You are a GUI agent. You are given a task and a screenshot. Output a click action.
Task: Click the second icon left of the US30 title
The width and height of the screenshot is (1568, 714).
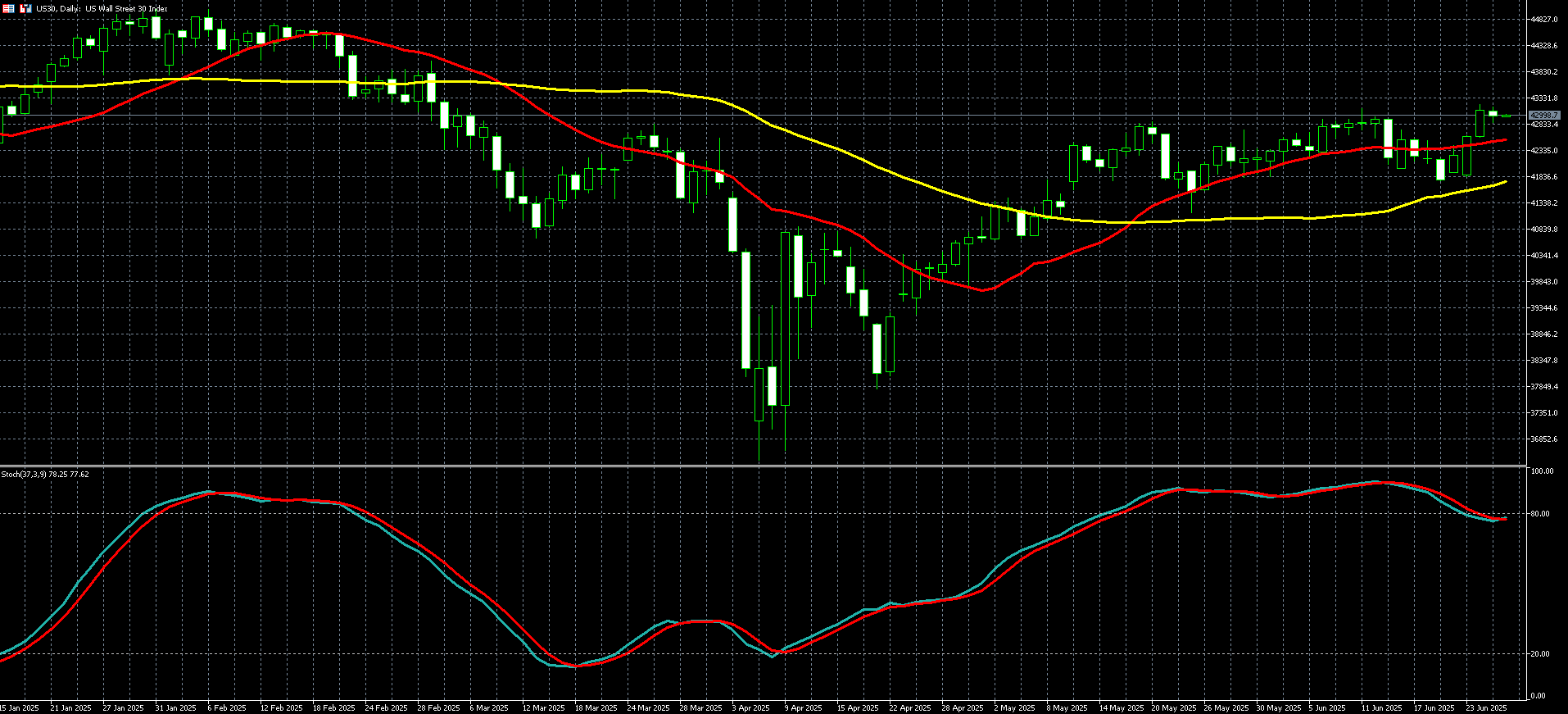pyautogui.click(x=25, y=8)
